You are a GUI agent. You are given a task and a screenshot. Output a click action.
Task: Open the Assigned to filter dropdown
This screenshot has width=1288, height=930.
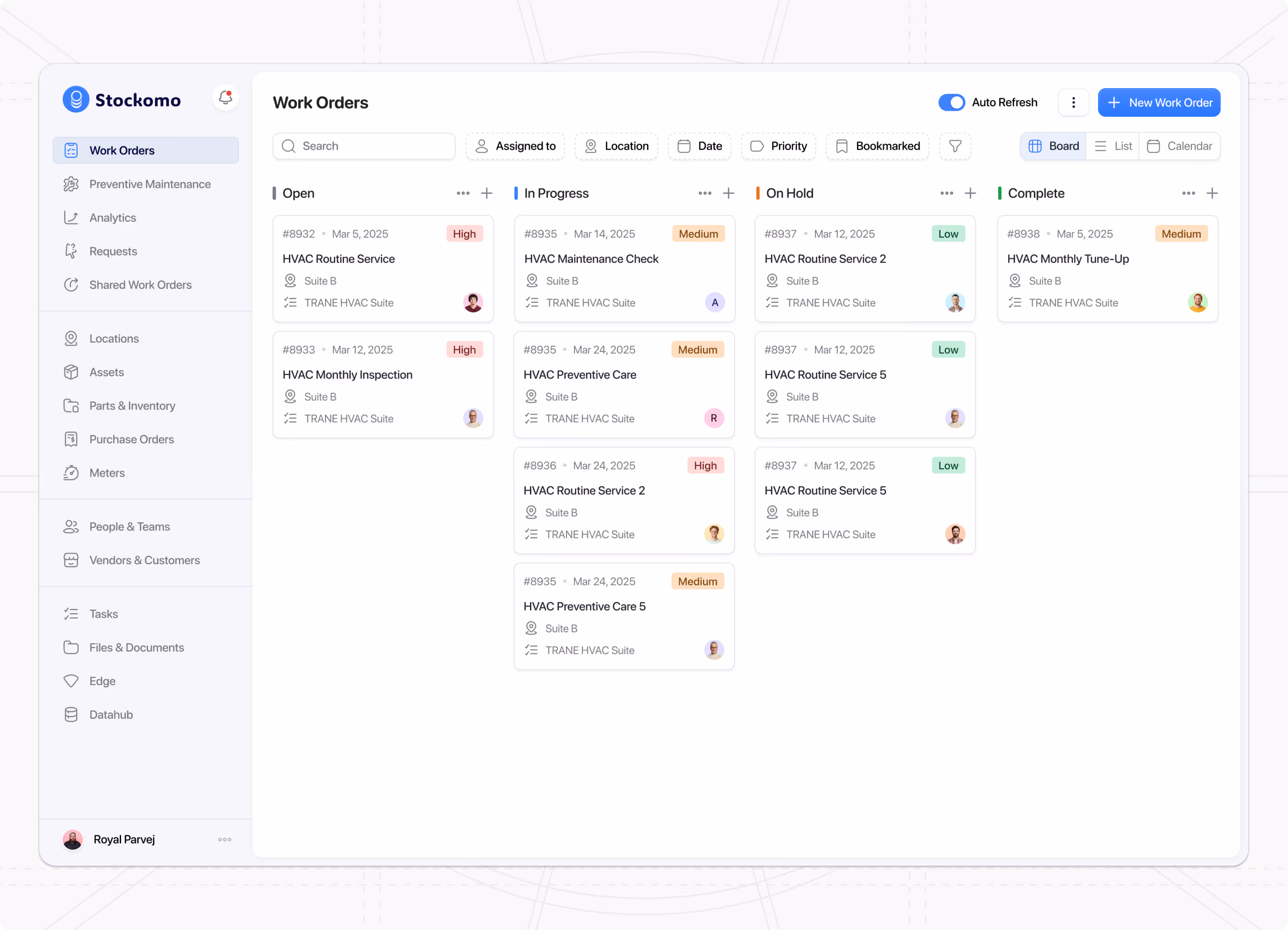tap(515, 146)
